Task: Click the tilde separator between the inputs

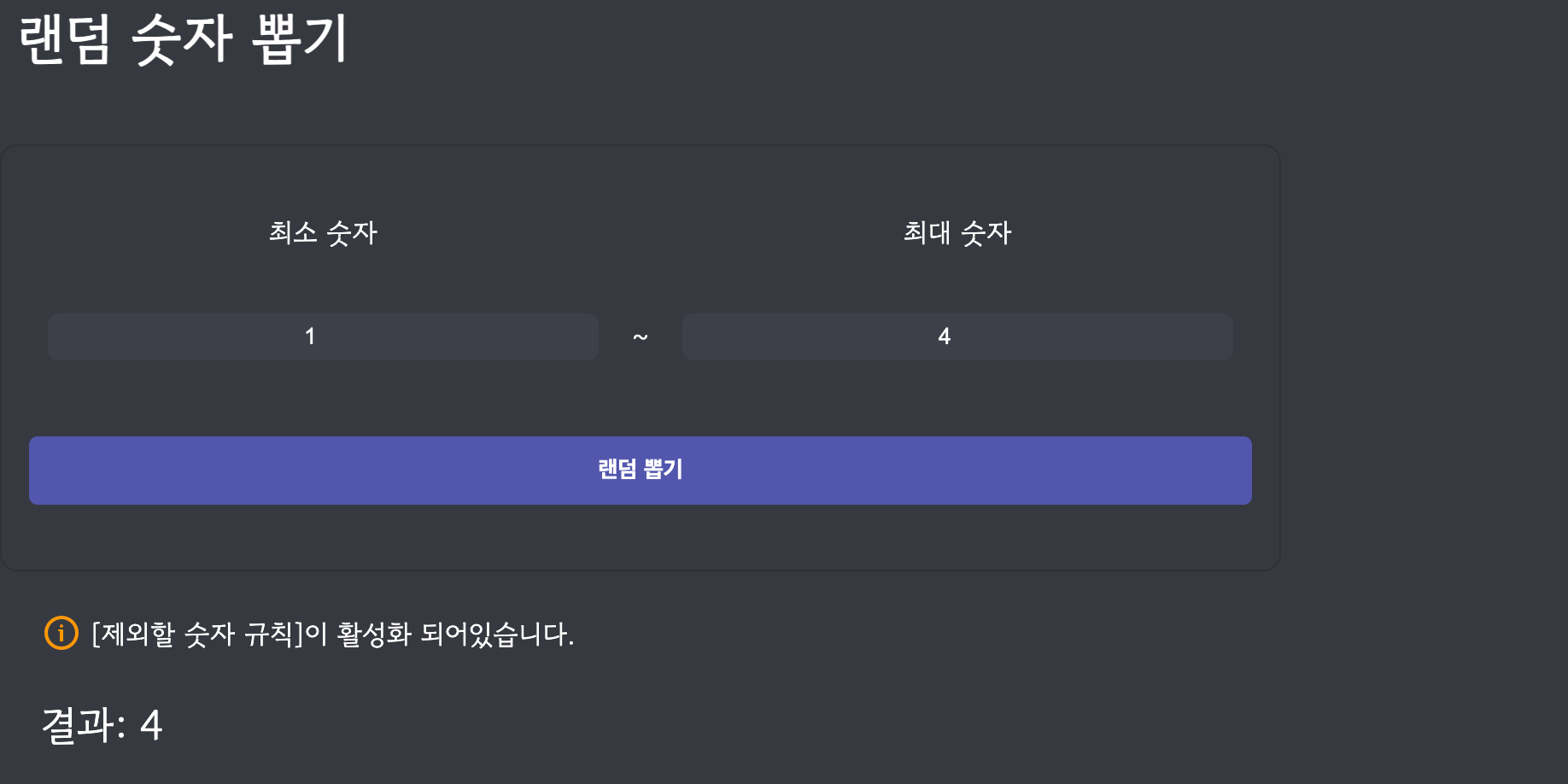Action: click(641, 337)
